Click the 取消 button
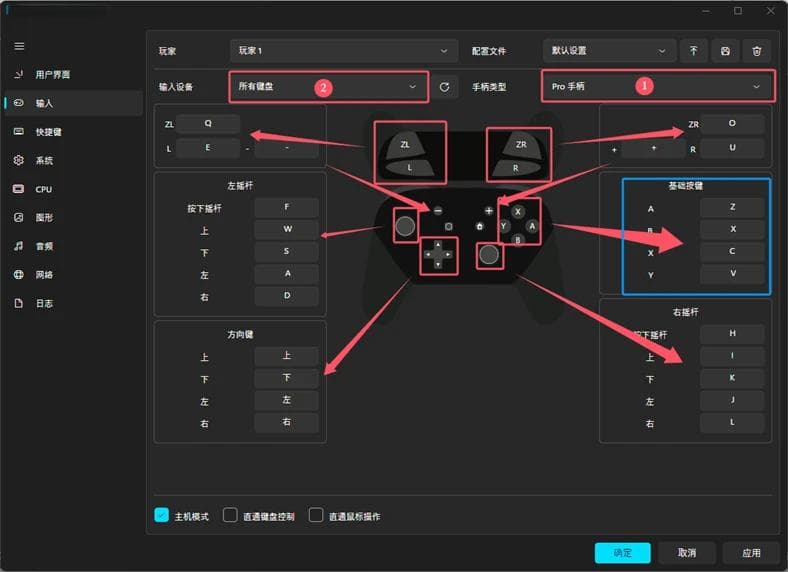 (687, 553)
